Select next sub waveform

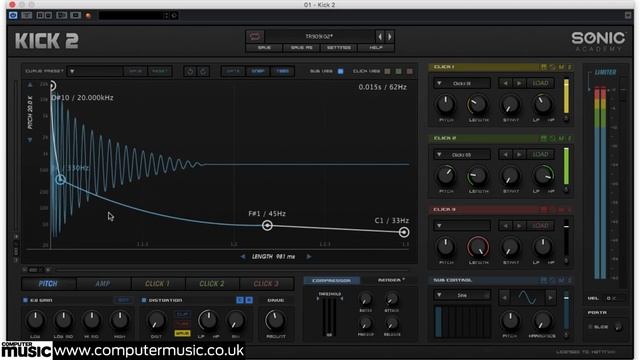tap(550, 298)
